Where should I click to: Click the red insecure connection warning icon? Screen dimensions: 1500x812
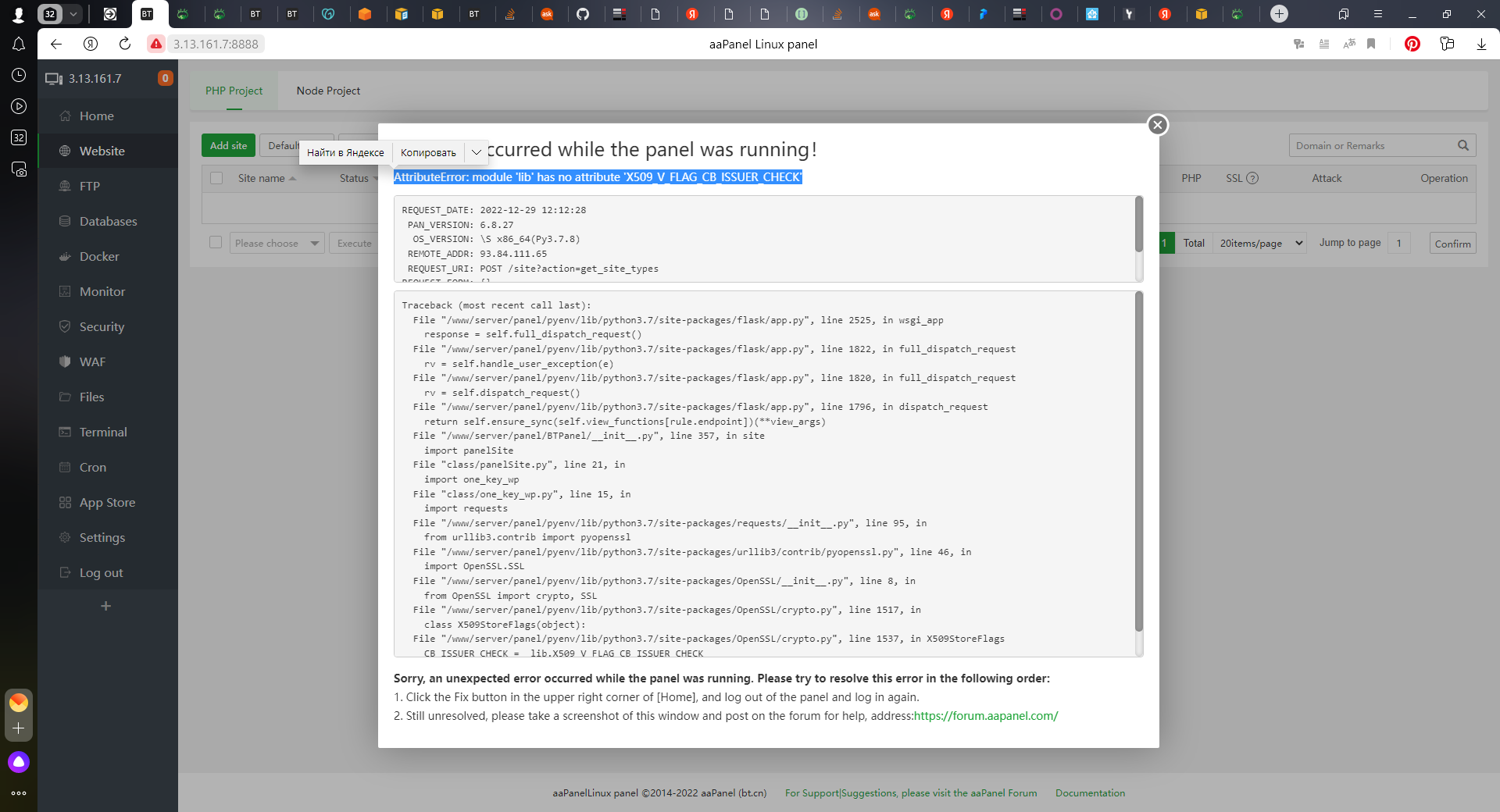coord(156,44)
